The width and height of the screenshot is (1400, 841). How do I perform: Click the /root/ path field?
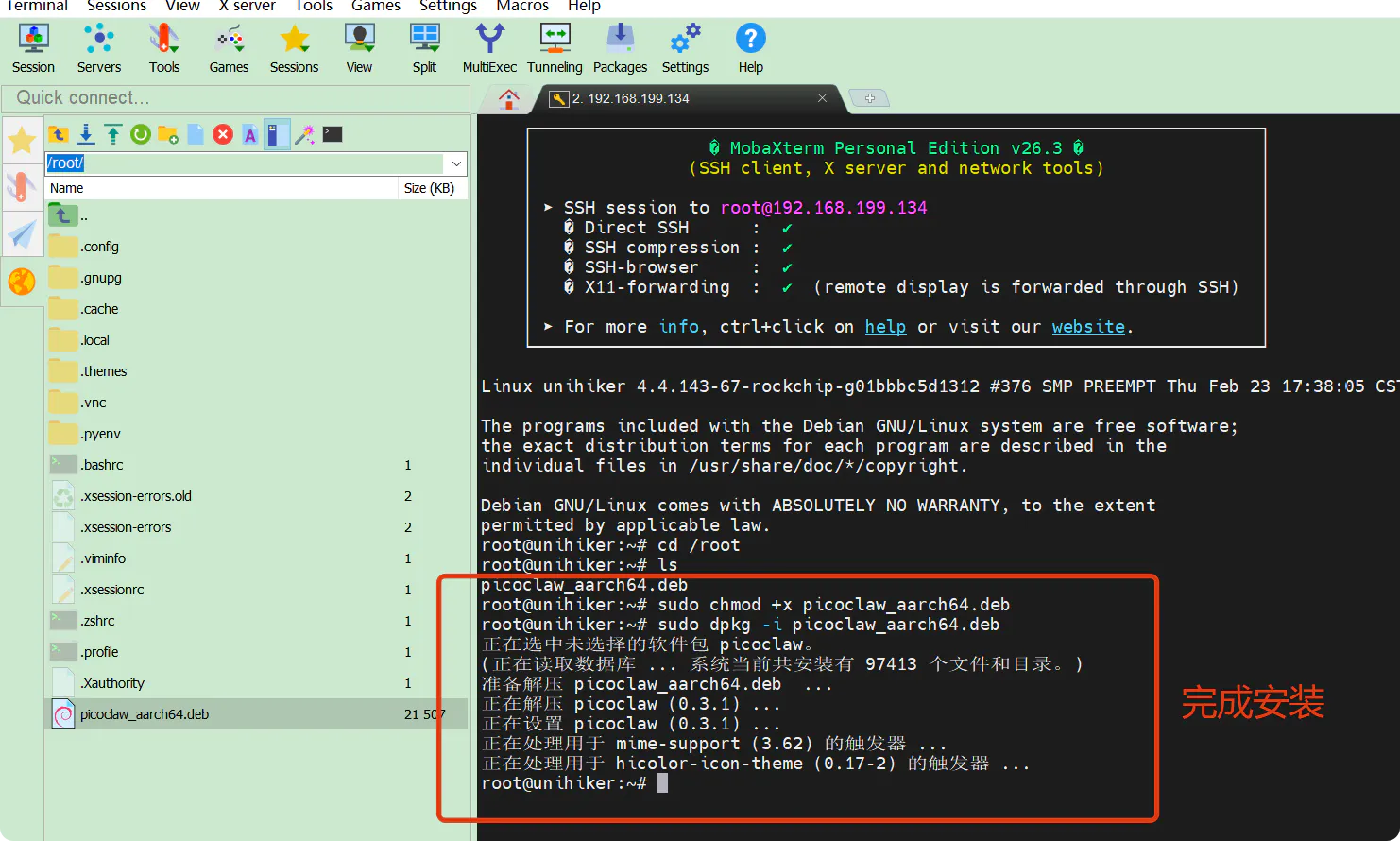(x=246, y=163)
